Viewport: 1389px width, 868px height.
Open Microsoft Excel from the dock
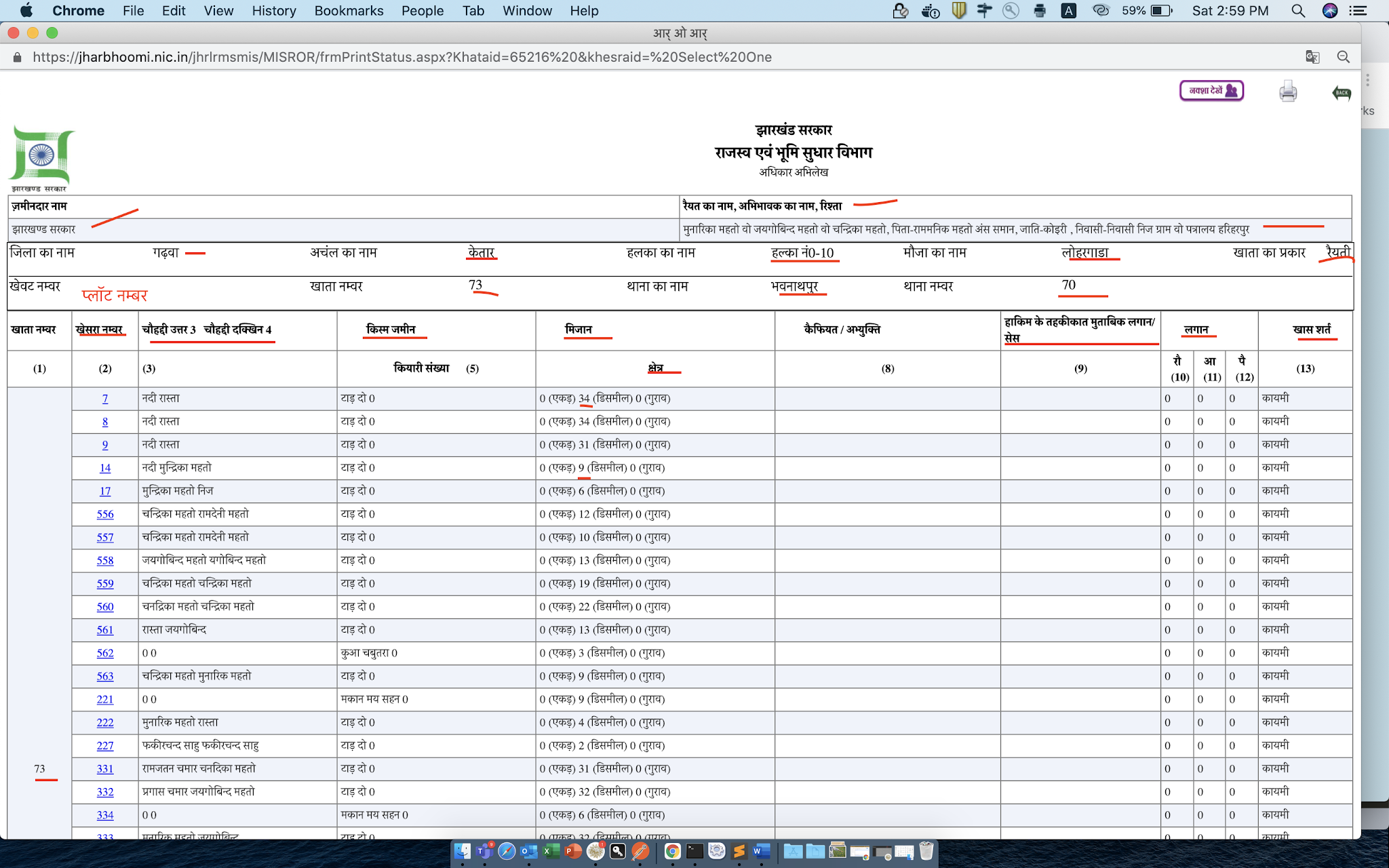click(x=551, y=851)
